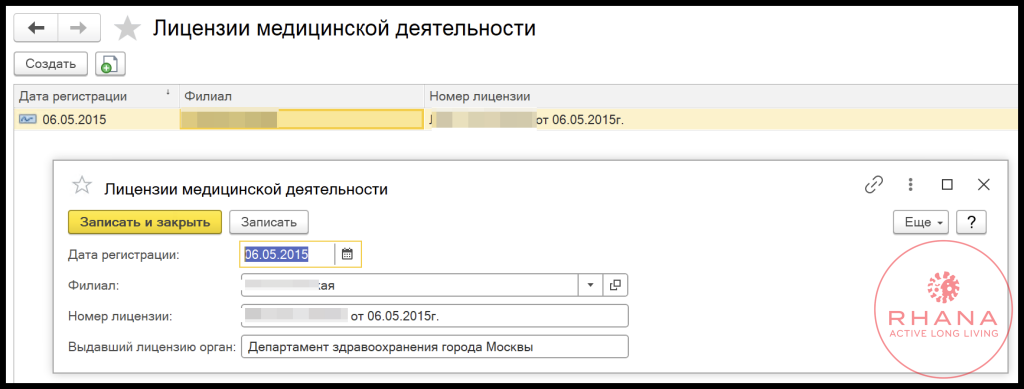Click the Номер лицензии column header
Image resolution: width=1024 pixels, height=389 pixels.
point(722,97)
